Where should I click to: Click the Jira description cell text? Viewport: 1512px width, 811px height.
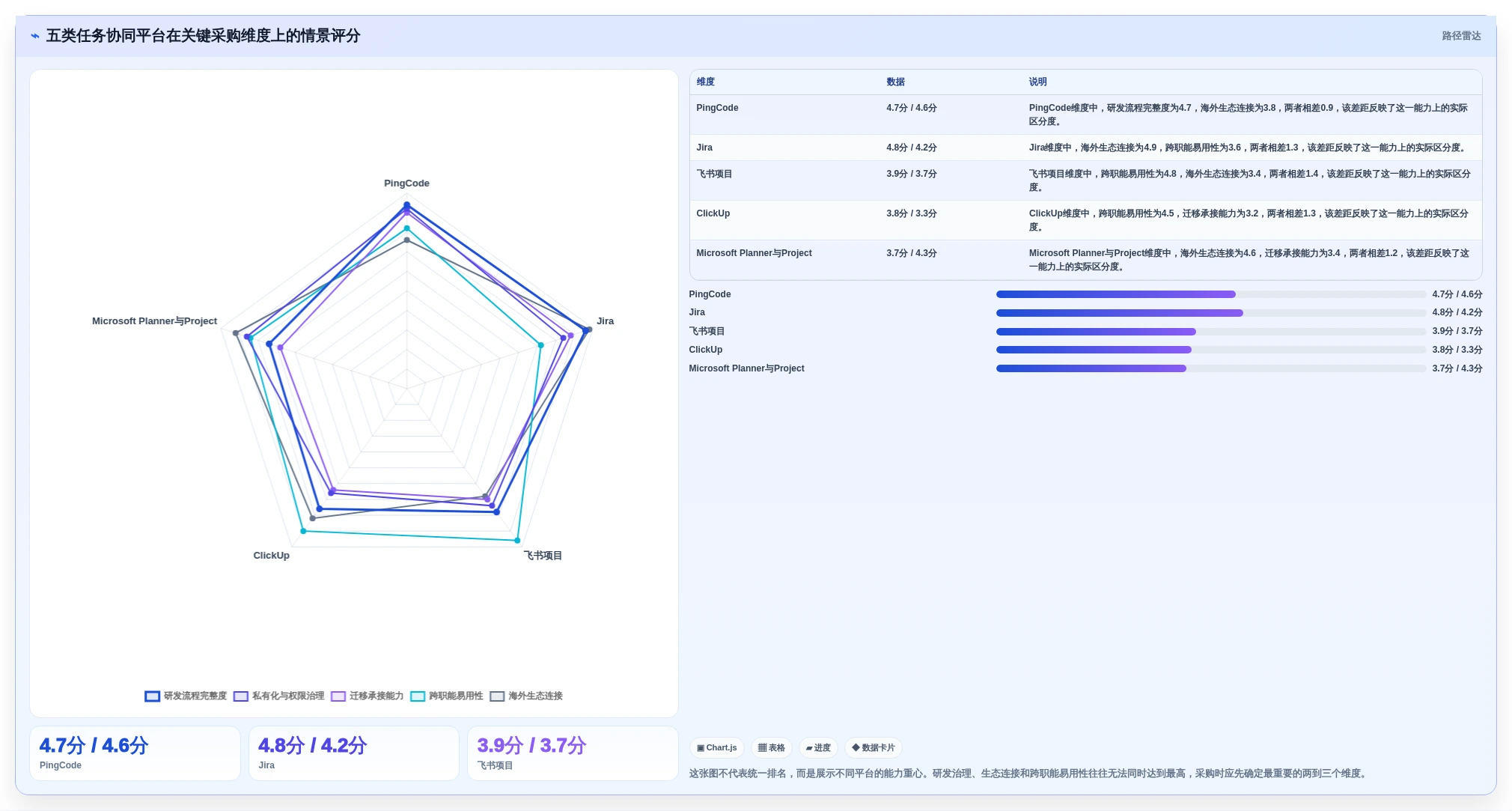pos(1248,148)
